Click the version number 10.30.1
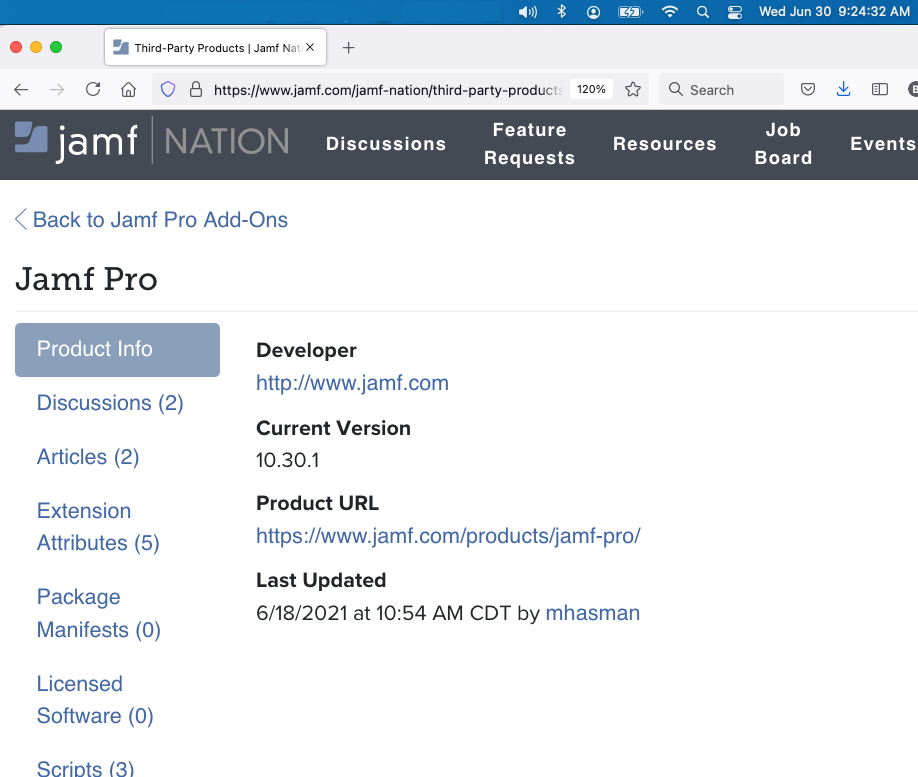Screen dimensions: 918x777 [x=287, y=460]
